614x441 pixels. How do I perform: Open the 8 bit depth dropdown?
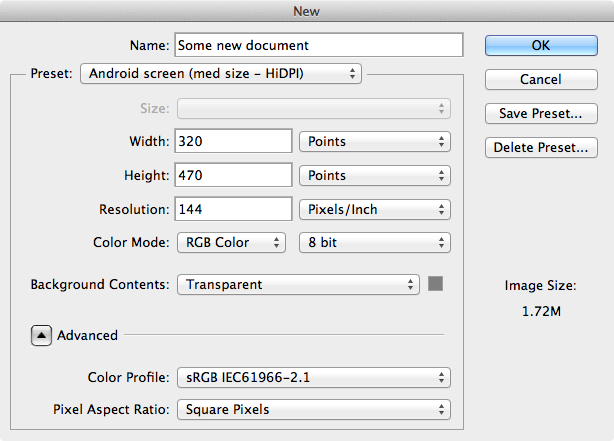[374, 242]
